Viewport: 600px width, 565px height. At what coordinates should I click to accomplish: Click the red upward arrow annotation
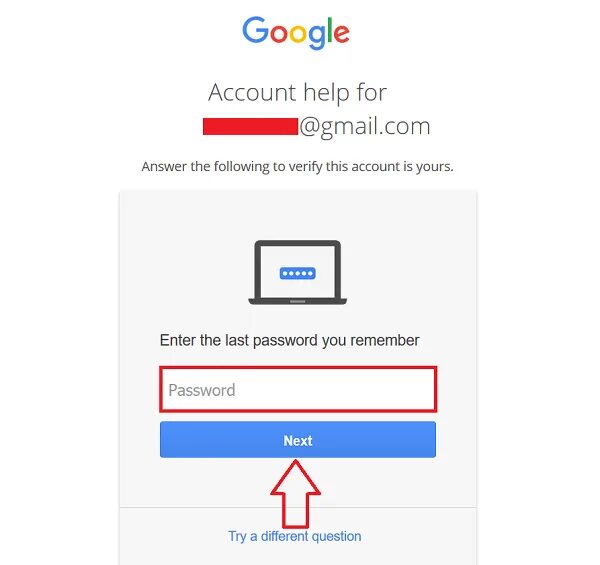coord(295,494)
